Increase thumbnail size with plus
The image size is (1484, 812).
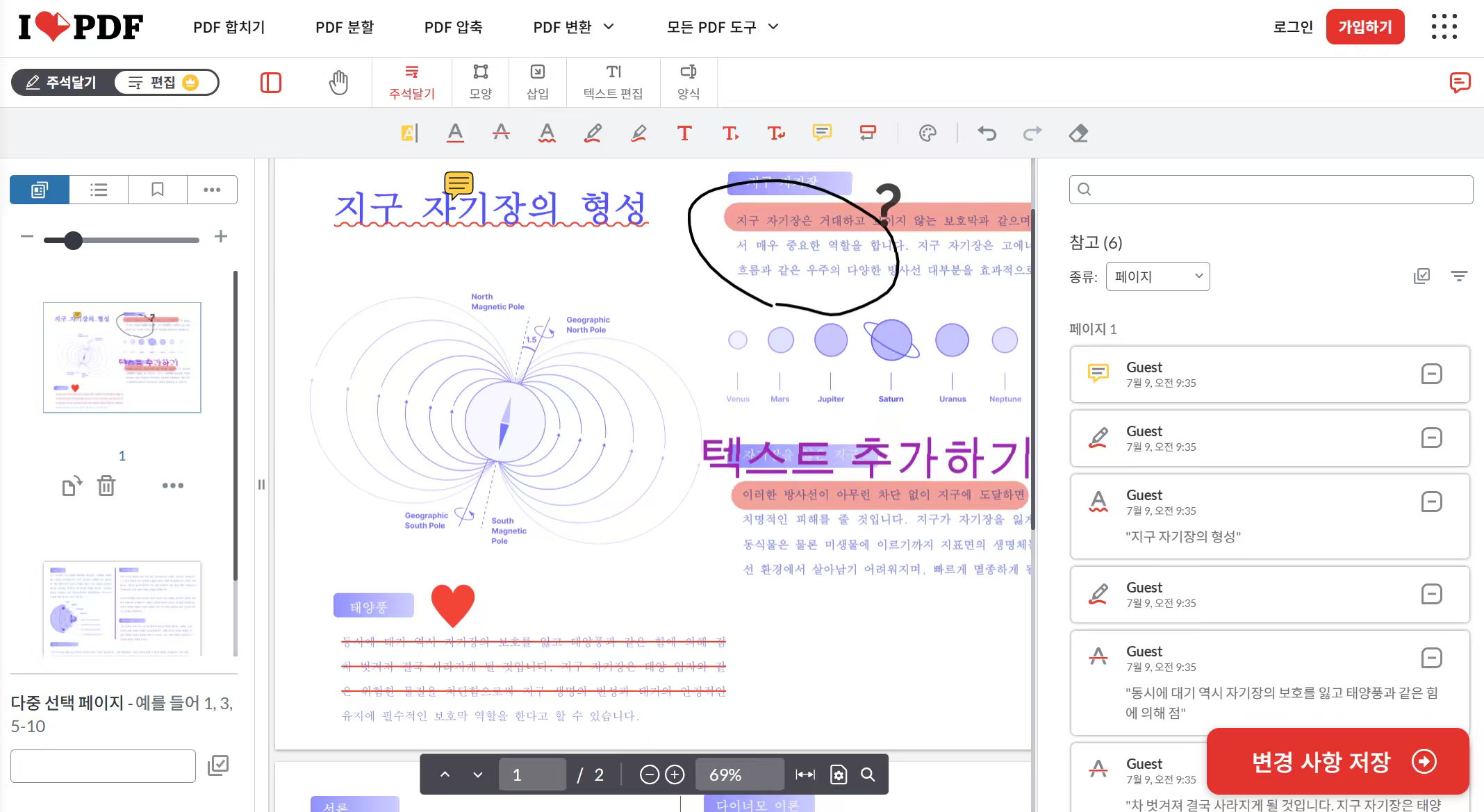pos(221,237)
